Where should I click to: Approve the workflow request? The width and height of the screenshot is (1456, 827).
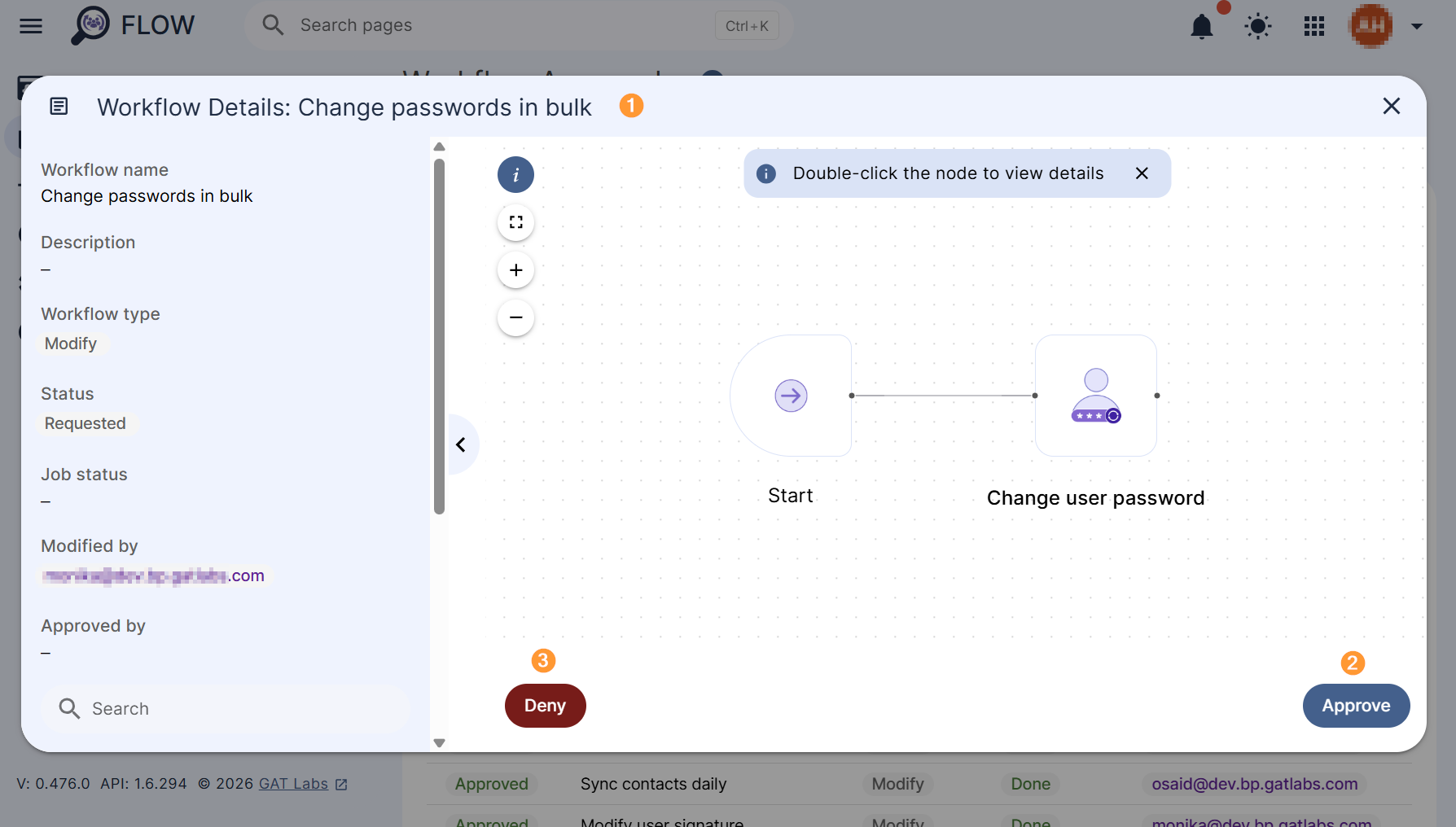1356,706
